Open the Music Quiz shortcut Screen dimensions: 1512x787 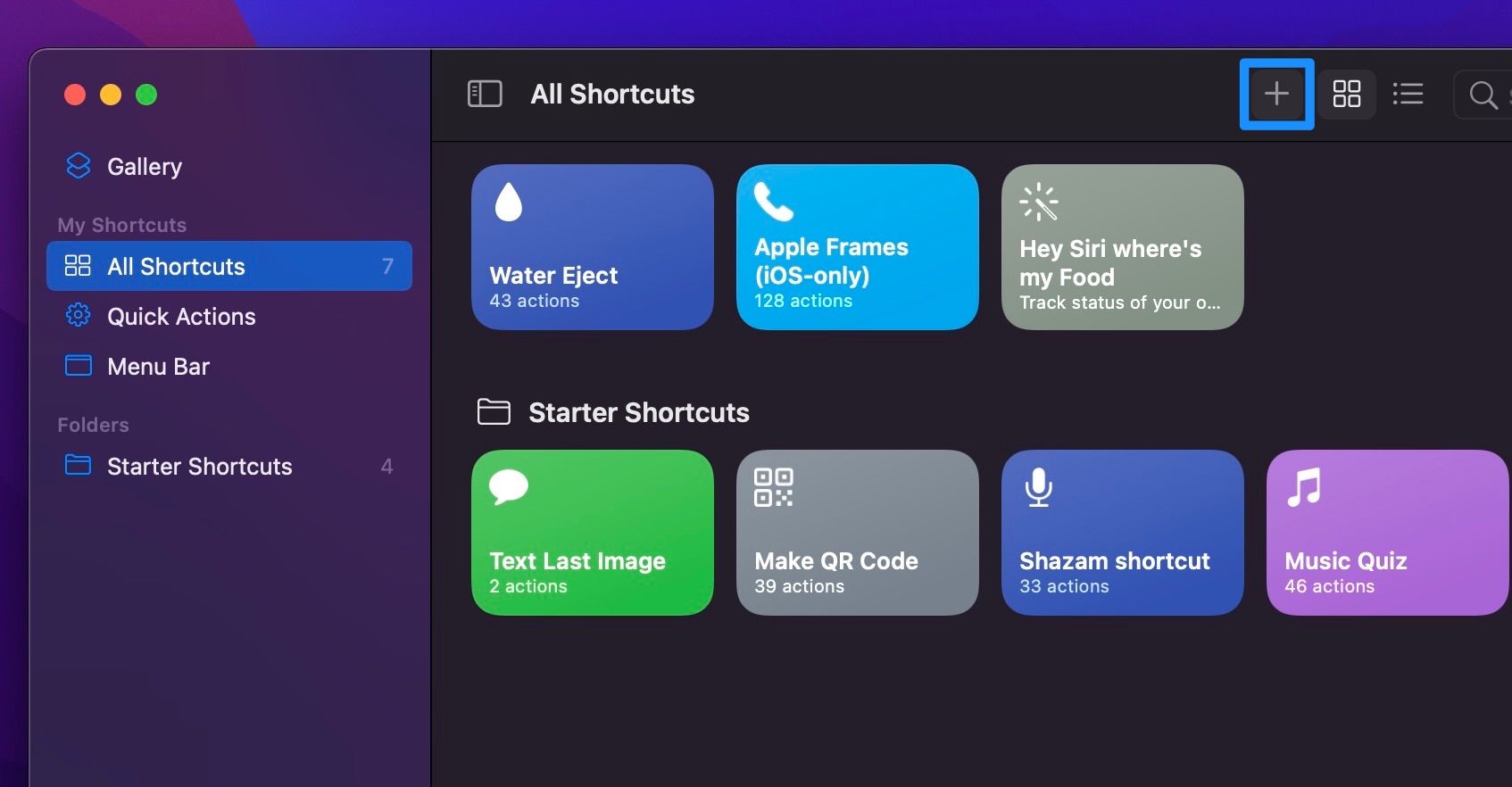pyautogui.click(x=1388, y=533)
